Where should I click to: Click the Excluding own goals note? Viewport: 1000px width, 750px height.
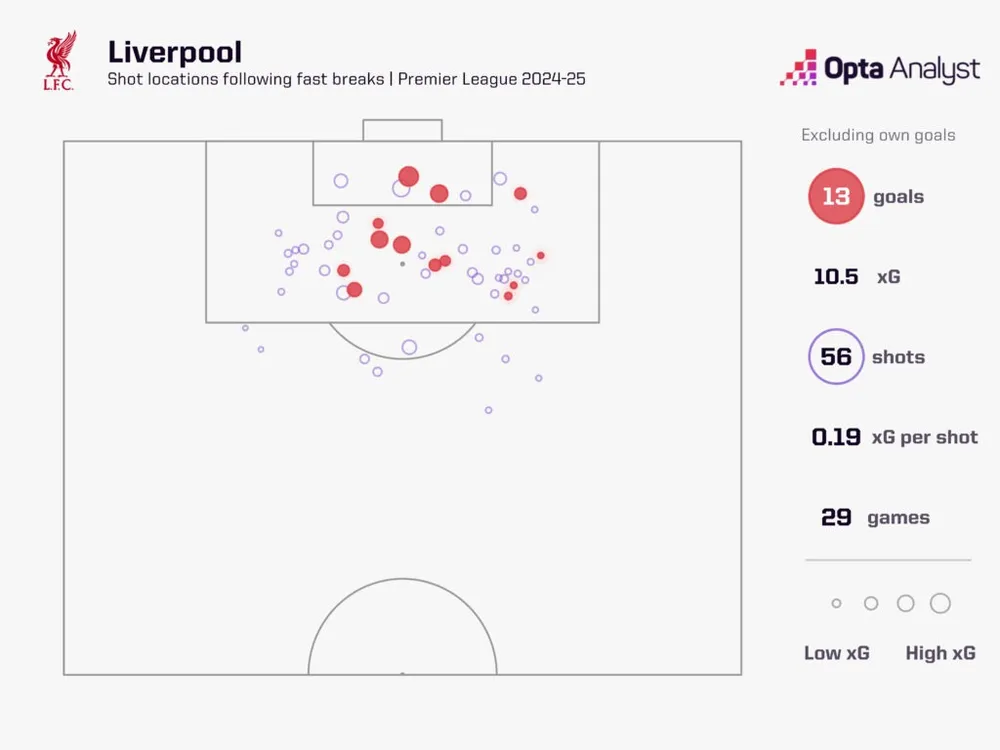point(878,135)
